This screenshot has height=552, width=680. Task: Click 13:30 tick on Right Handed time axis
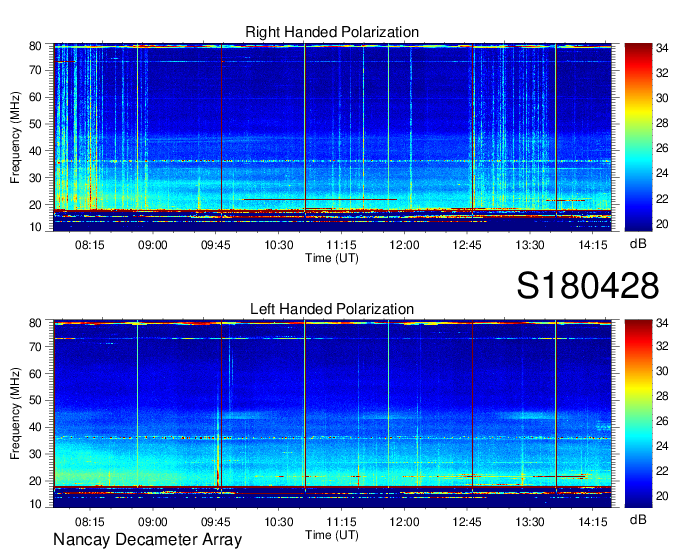pyautogui.click(x=530, y=245)
